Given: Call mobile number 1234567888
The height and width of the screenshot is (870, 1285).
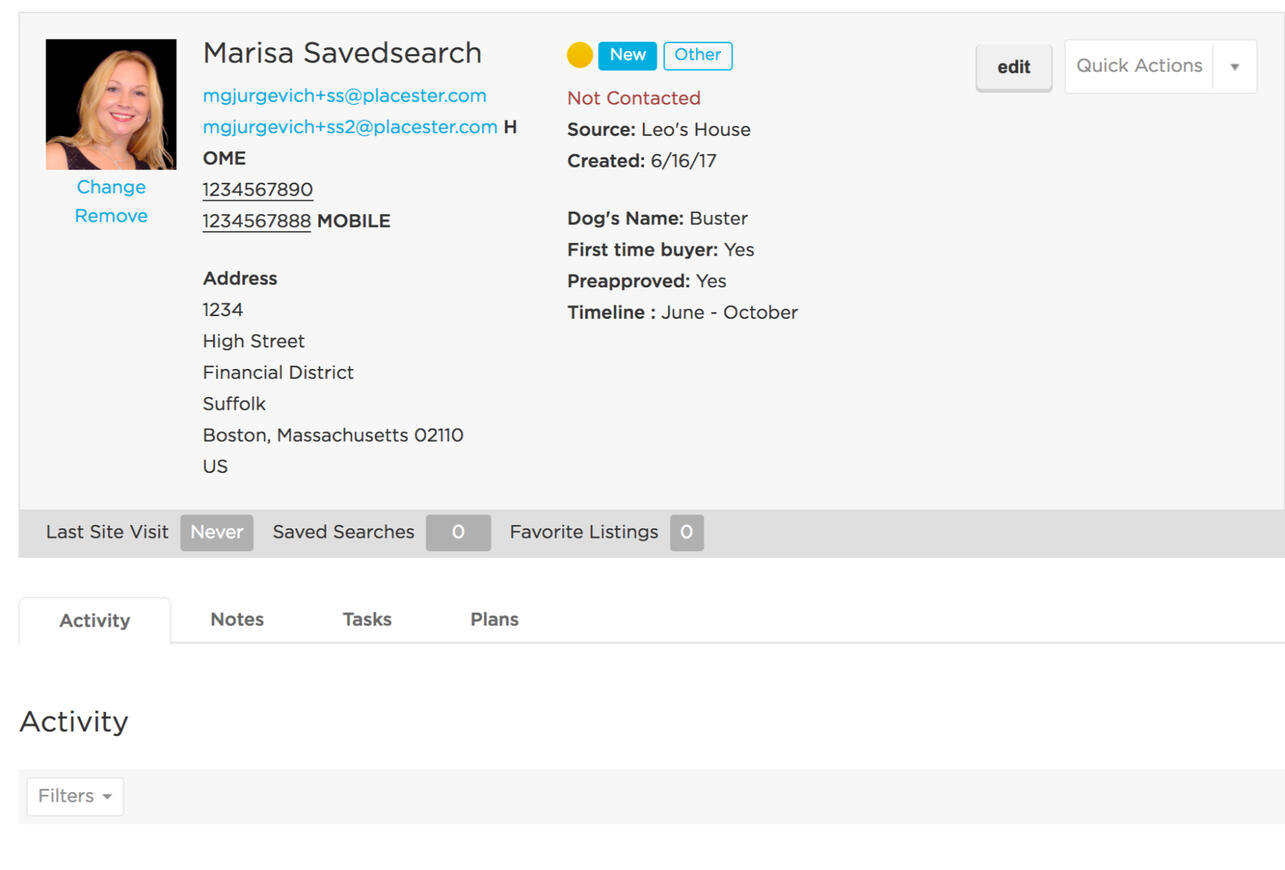Looking at the screenshot, I should (x=257, y=221).
